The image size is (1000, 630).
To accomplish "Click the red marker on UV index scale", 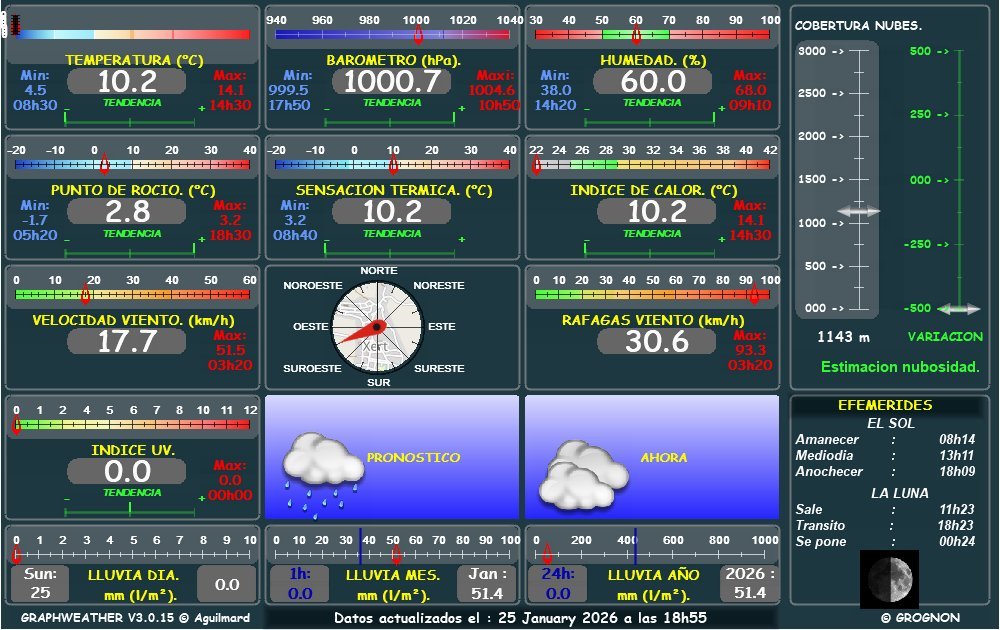I will [x=16, y=425].
